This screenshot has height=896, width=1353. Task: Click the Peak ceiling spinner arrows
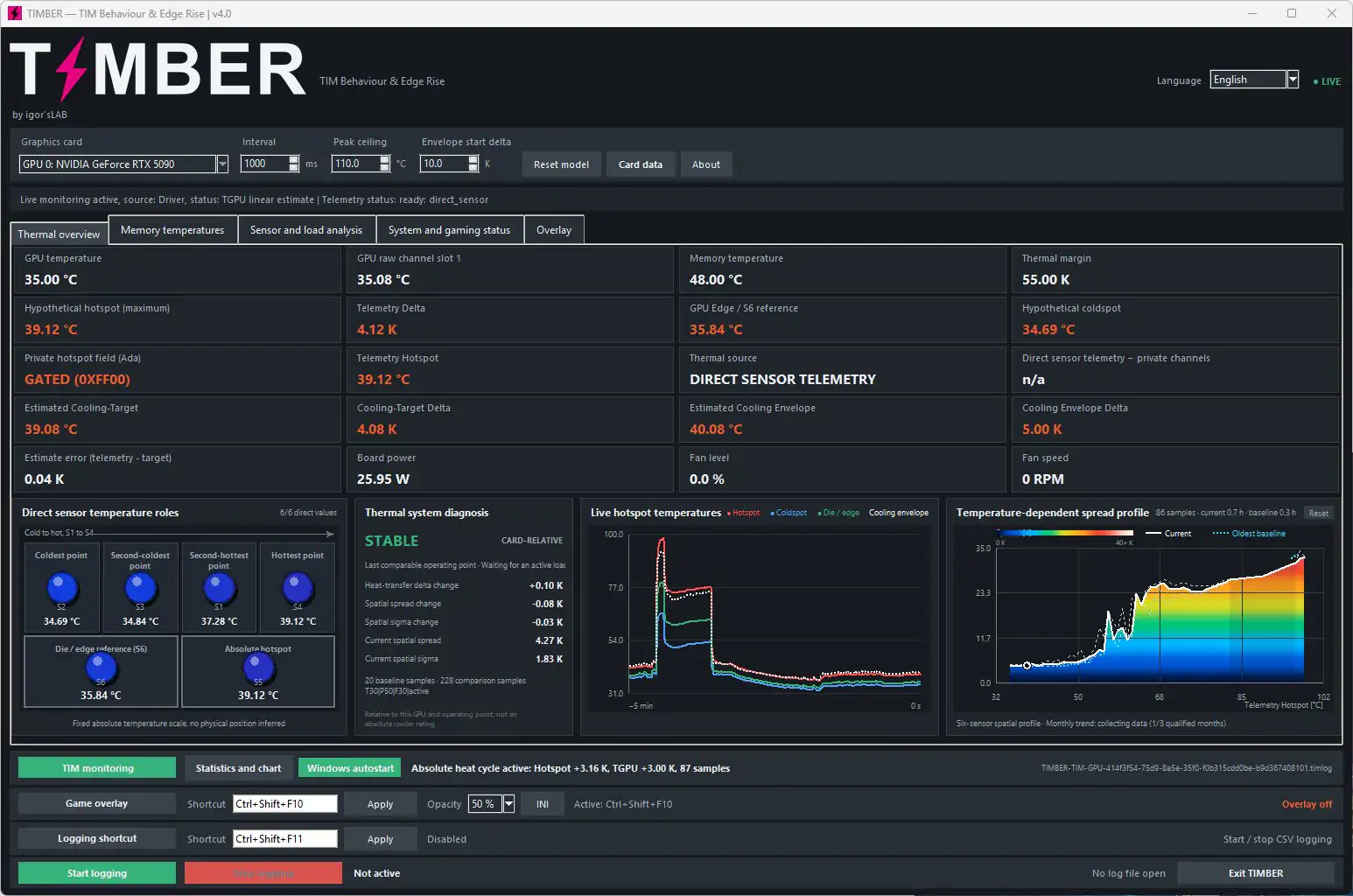384,164
